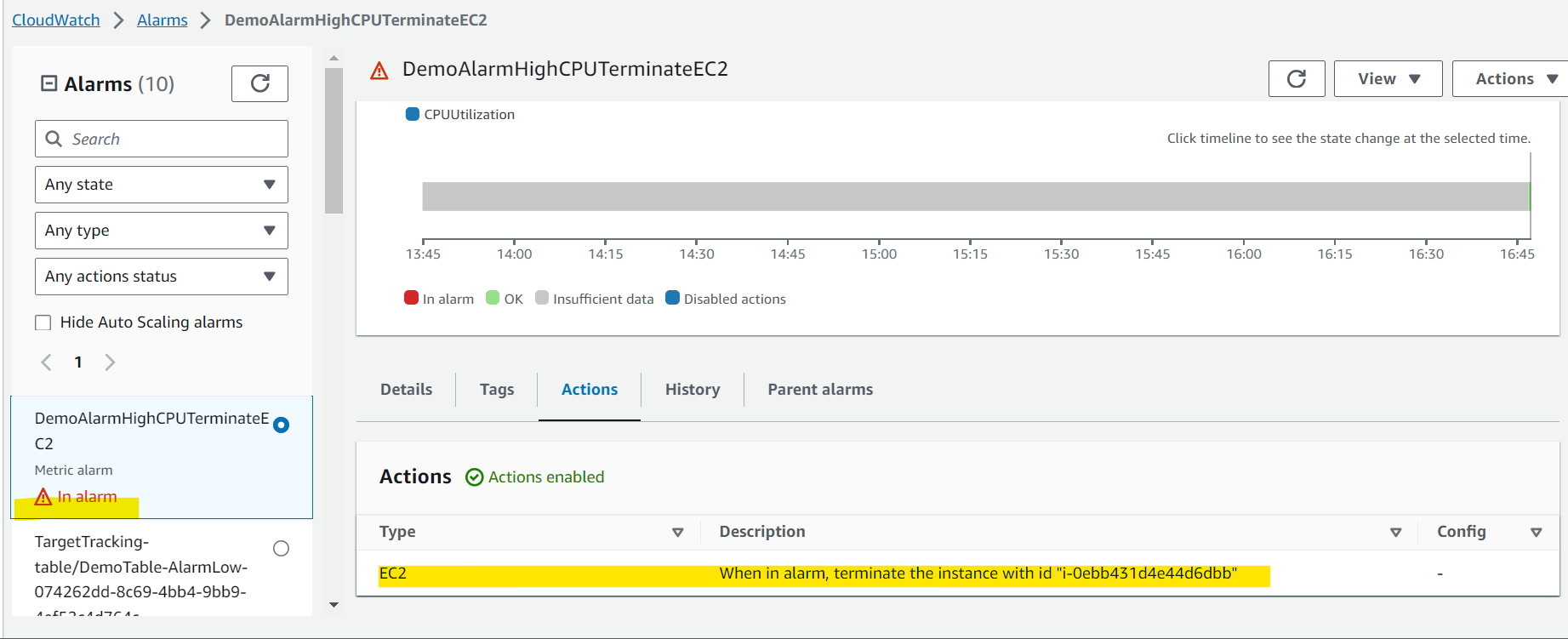Image resolution: width=1568 pixels, height=639 pixels.
Task: Click the green OK legend swatch
Action: [x=493, y=298]
